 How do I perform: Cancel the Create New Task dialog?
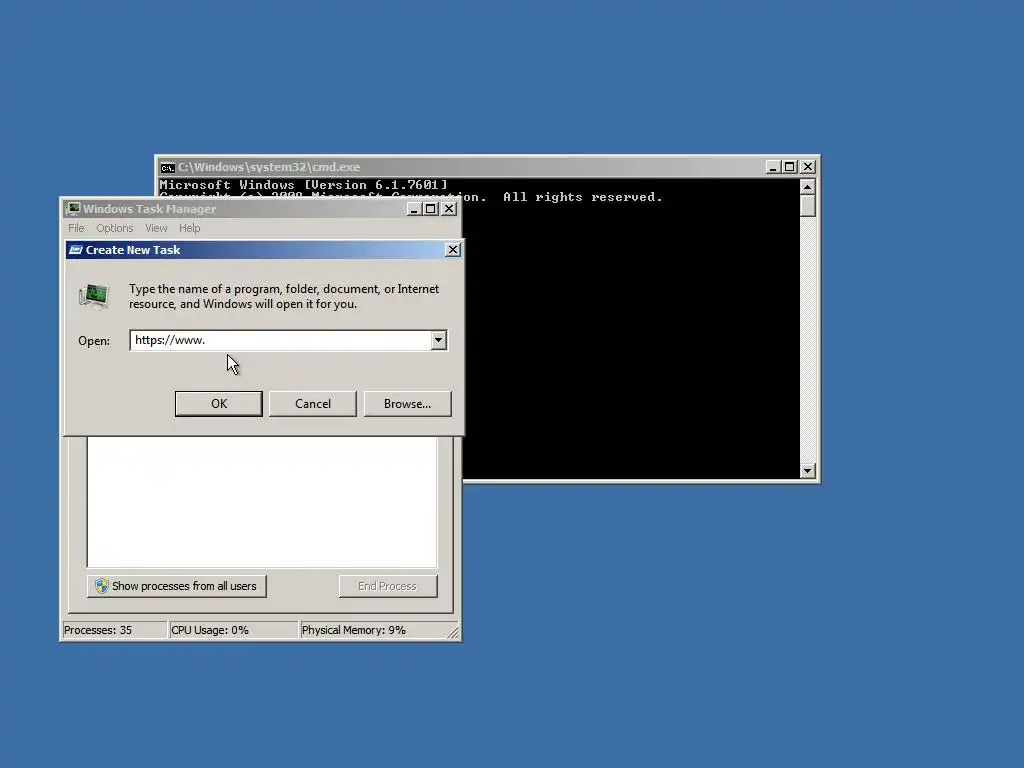(x=313, y=404)
